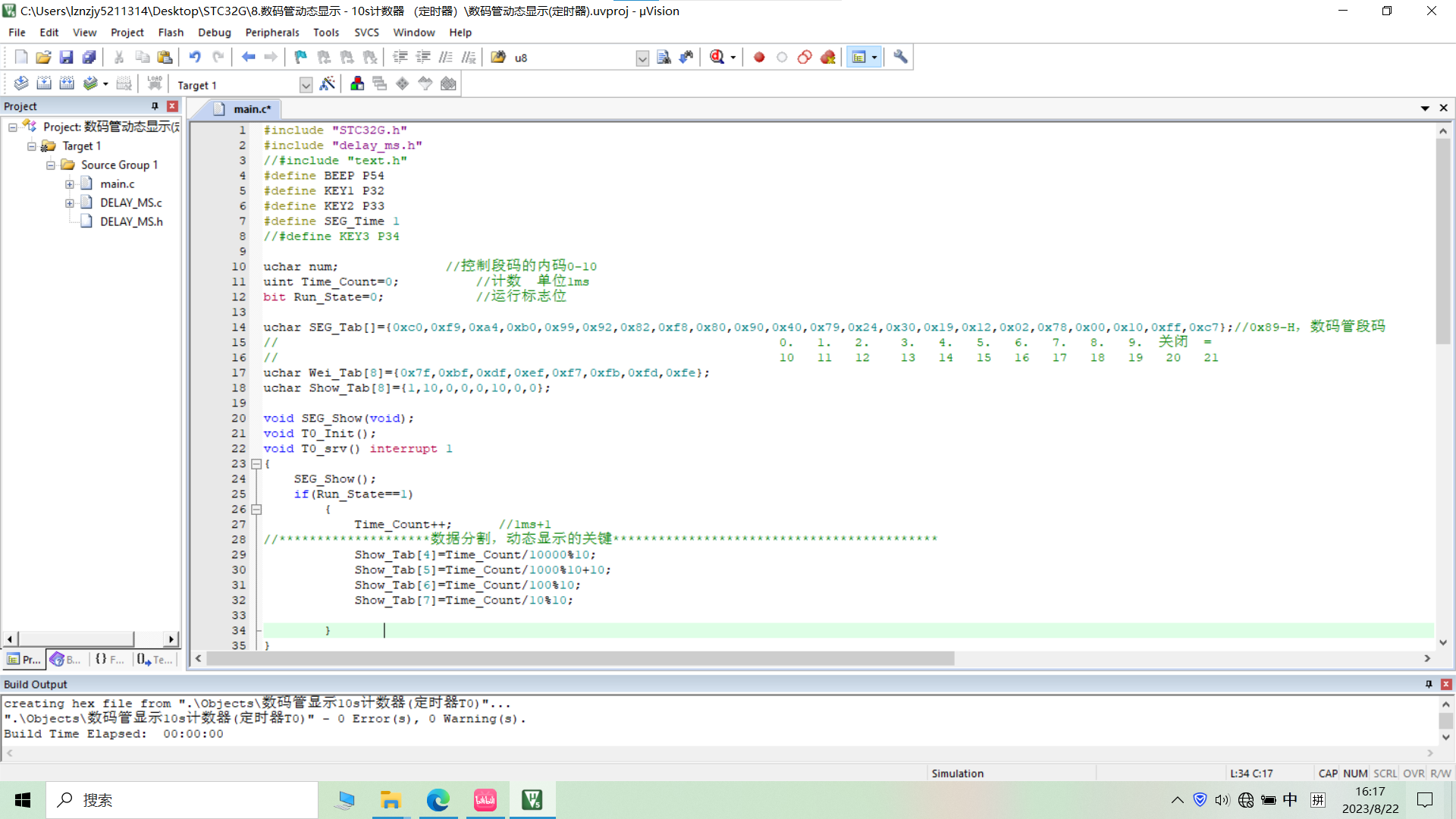Open Manage Project Items
This screenshot has height=819, width=1456.
pos(357,83)
